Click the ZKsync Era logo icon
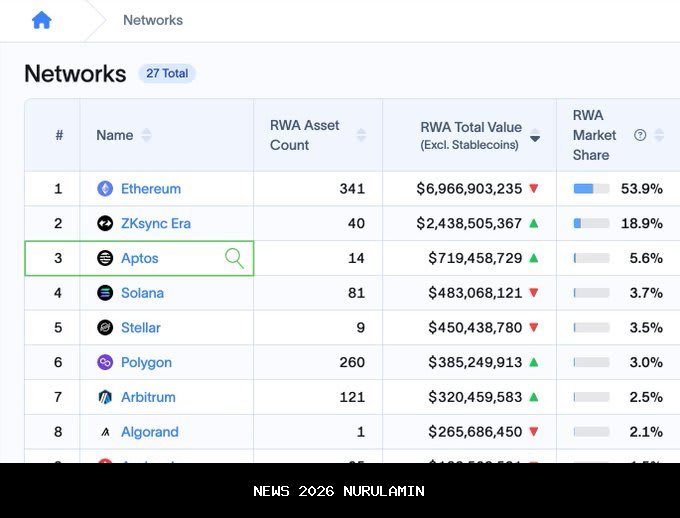This screenshot has width=680, height=518. click(105, 224)
